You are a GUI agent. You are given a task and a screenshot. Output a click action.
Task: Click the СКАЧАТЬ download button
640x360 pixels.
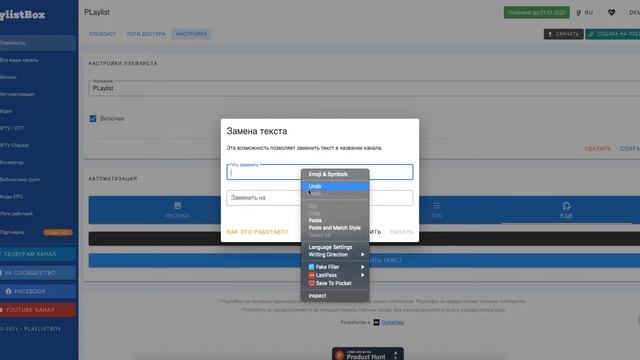click(x=564, y=34)
